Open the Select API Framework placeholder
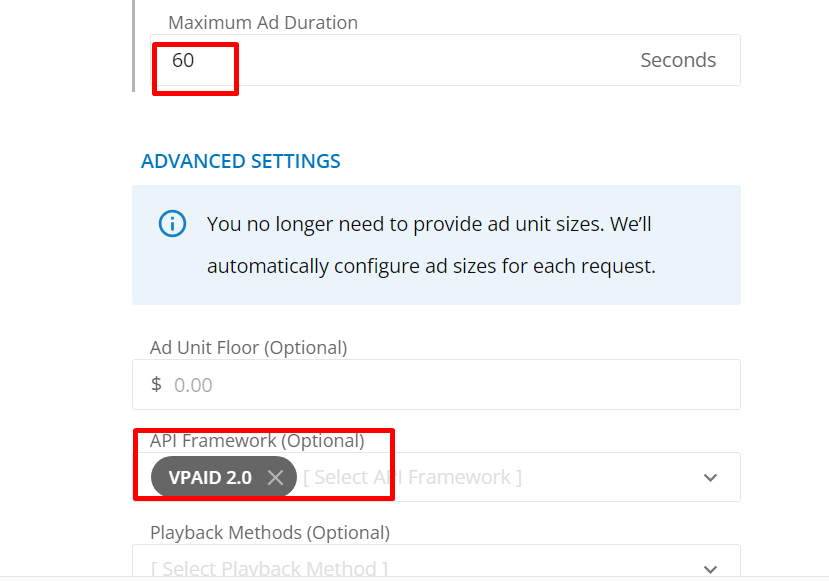 [x=412, y=477]
